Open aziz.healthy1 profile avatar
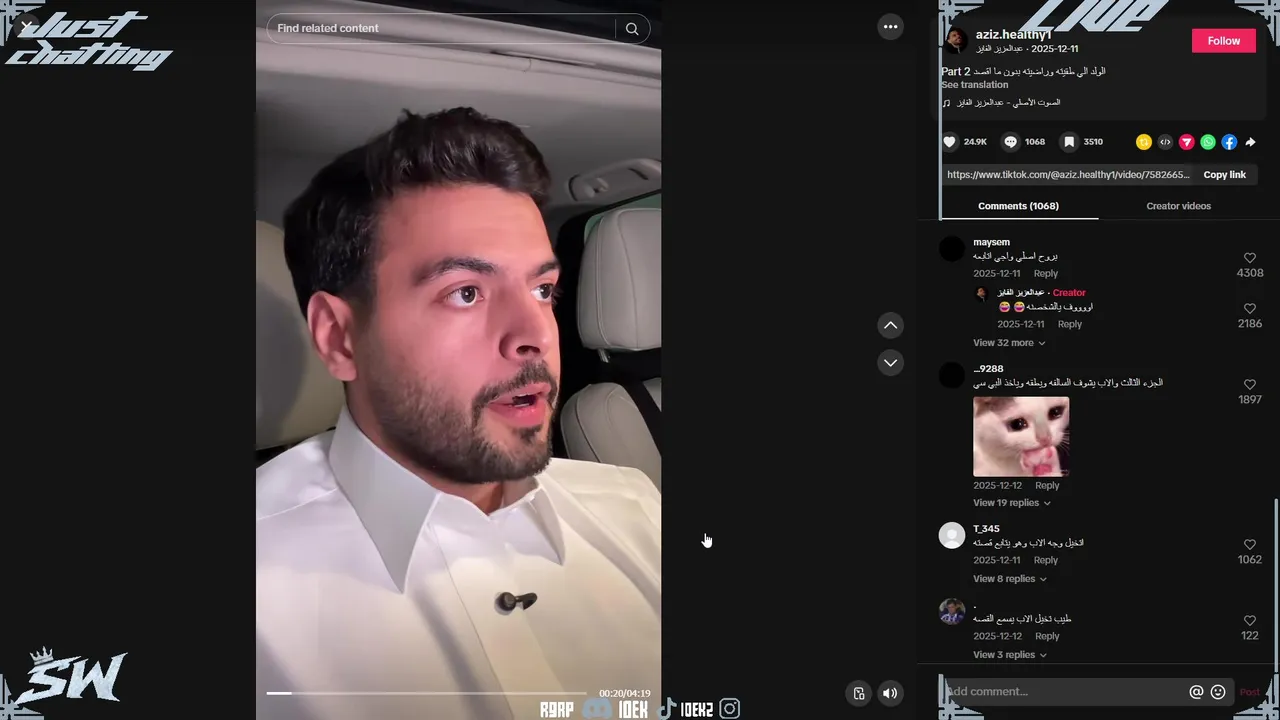The width and height of the screenshot is (1280, 720). (x=956, y=40)
